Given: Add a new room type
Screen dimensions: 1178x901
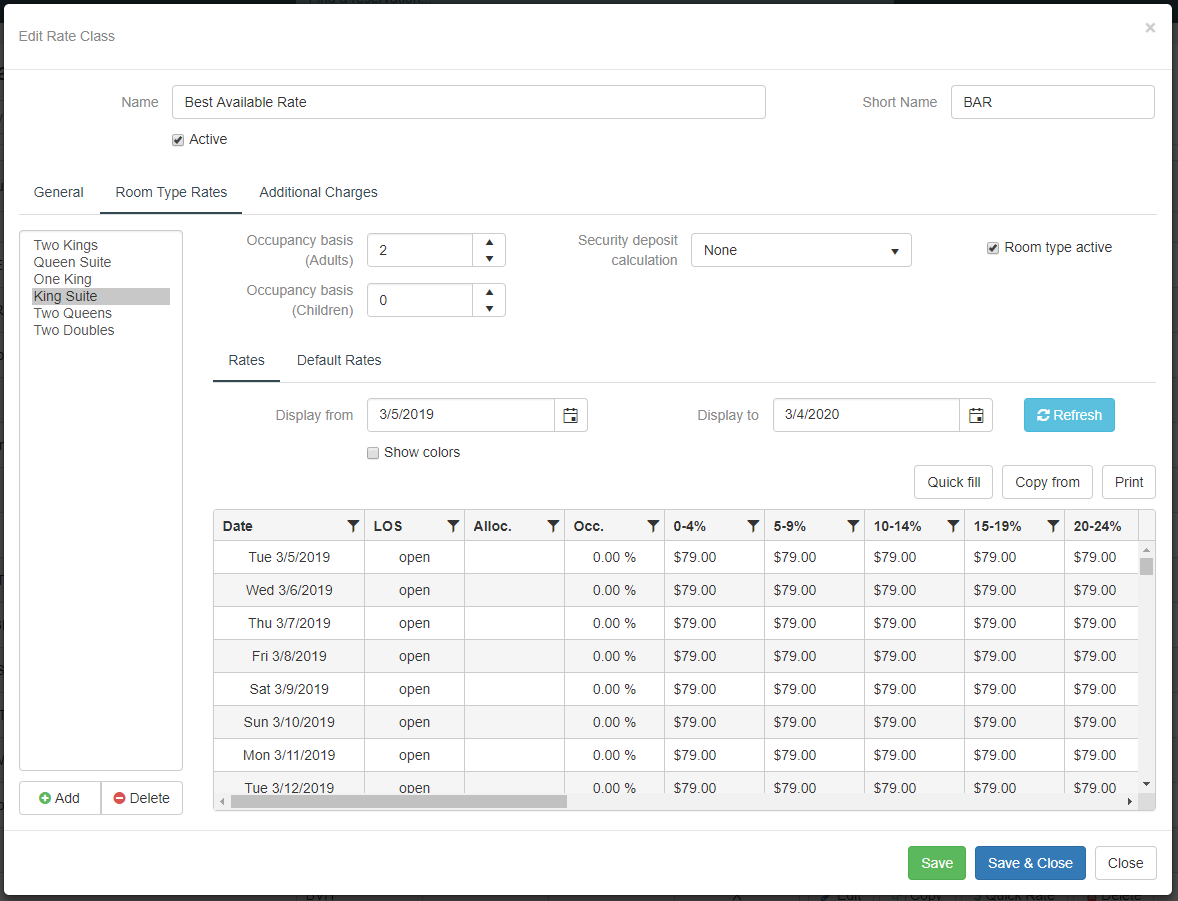Looking at the screenshot, I should (x=60, y=798).
